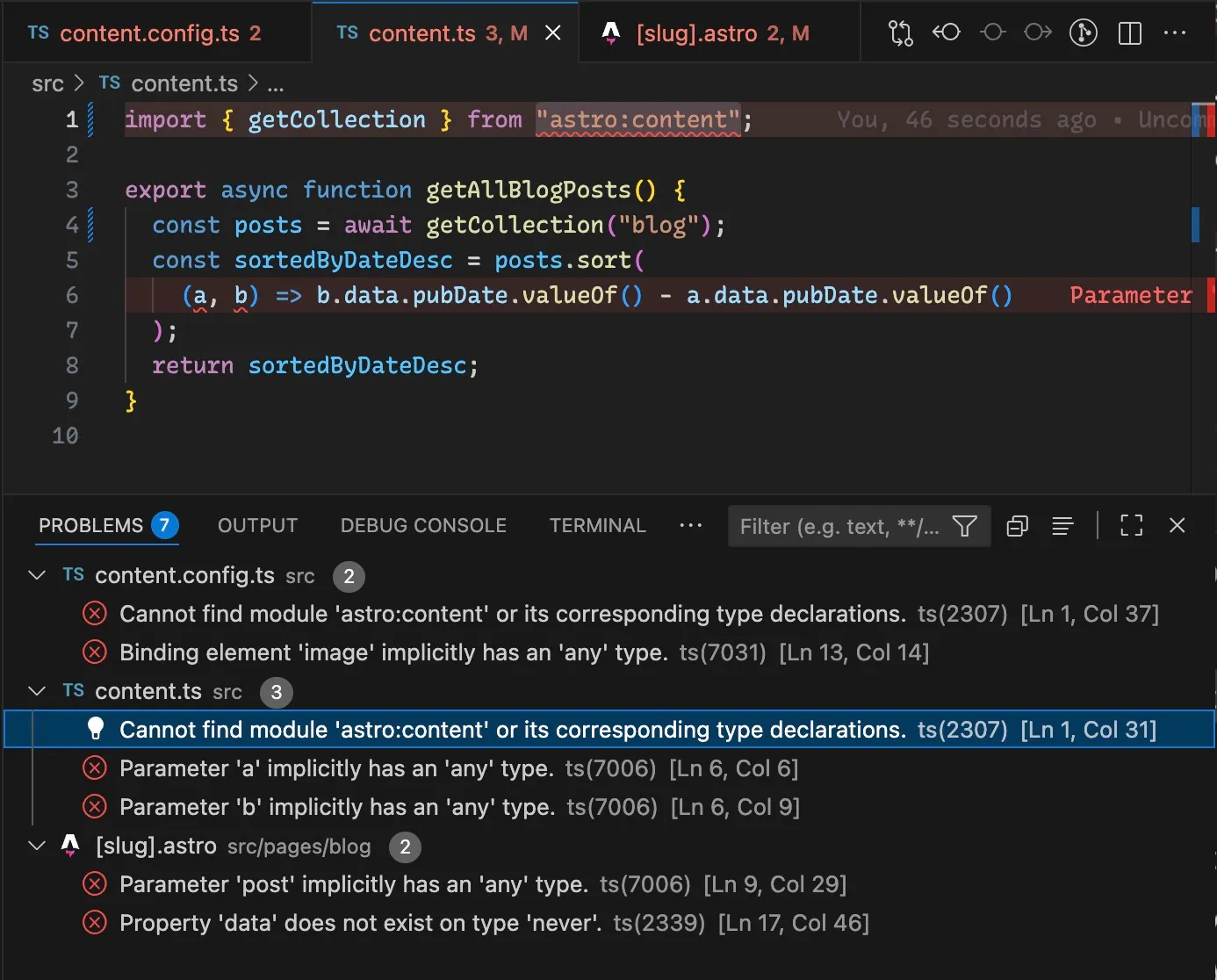Screen dimensions: 1217x980
Task: Toggle Maximize Panel Size with the brackets icon
Action: click(1131, 526)
